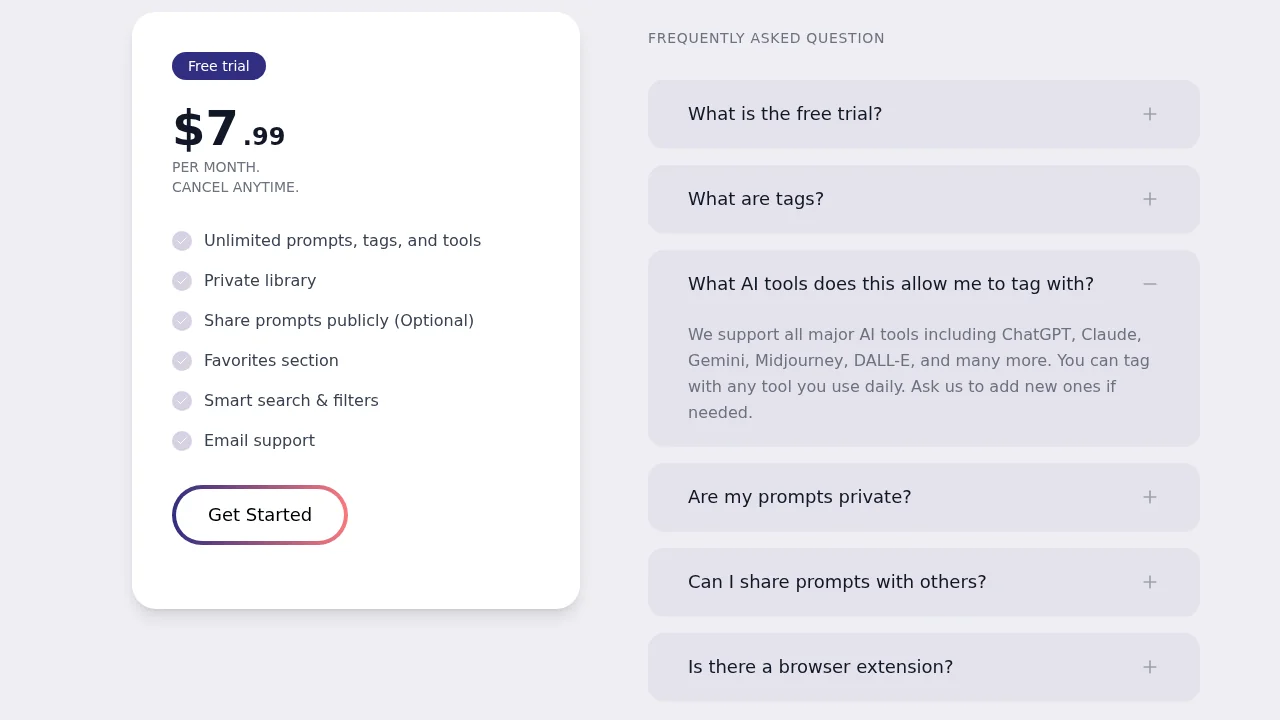Click checkmark icon next to Email support
This screenshot has height=720, width=1280.
coord(182,441)
